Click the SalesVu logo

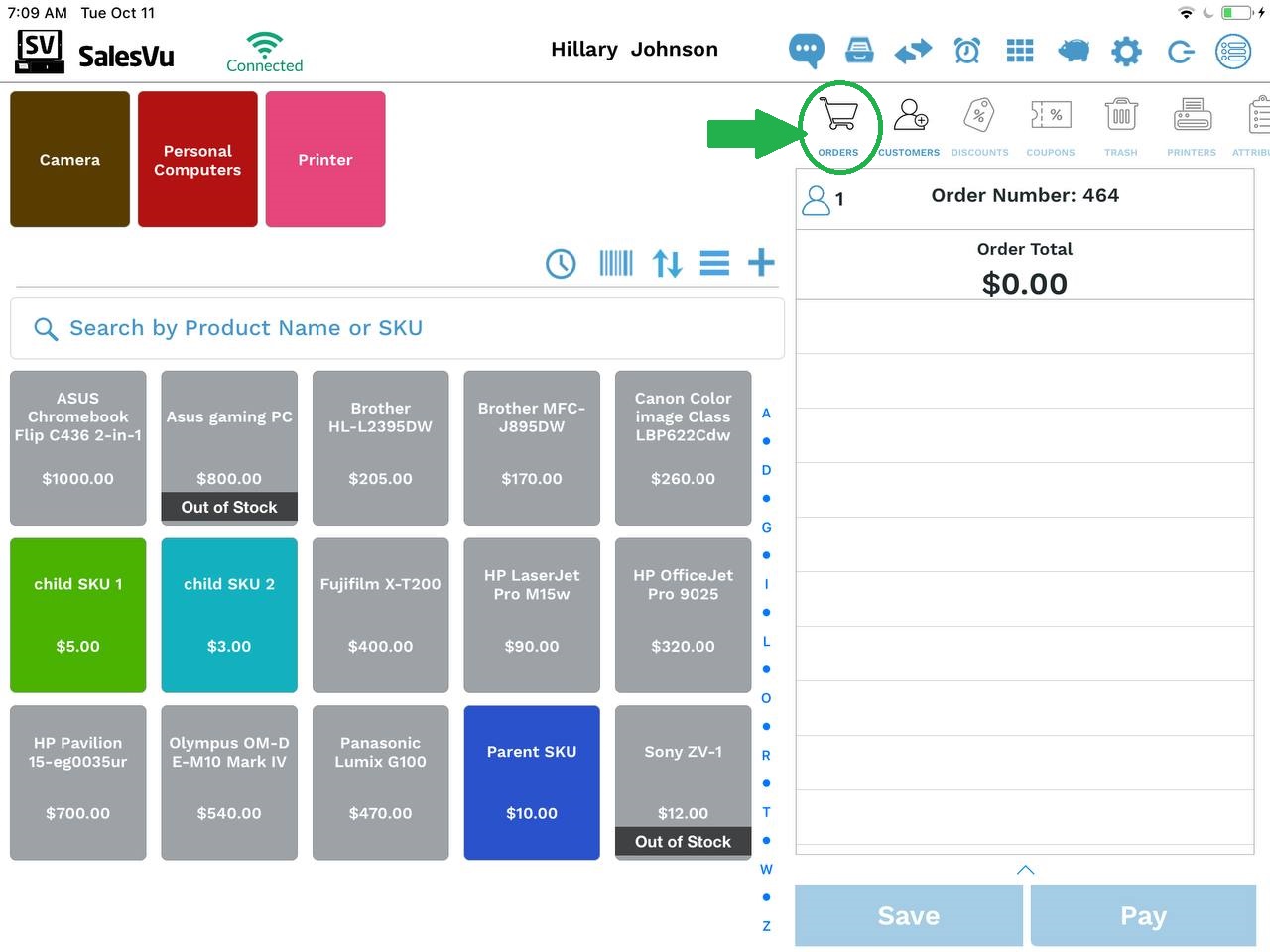point(95,52)
